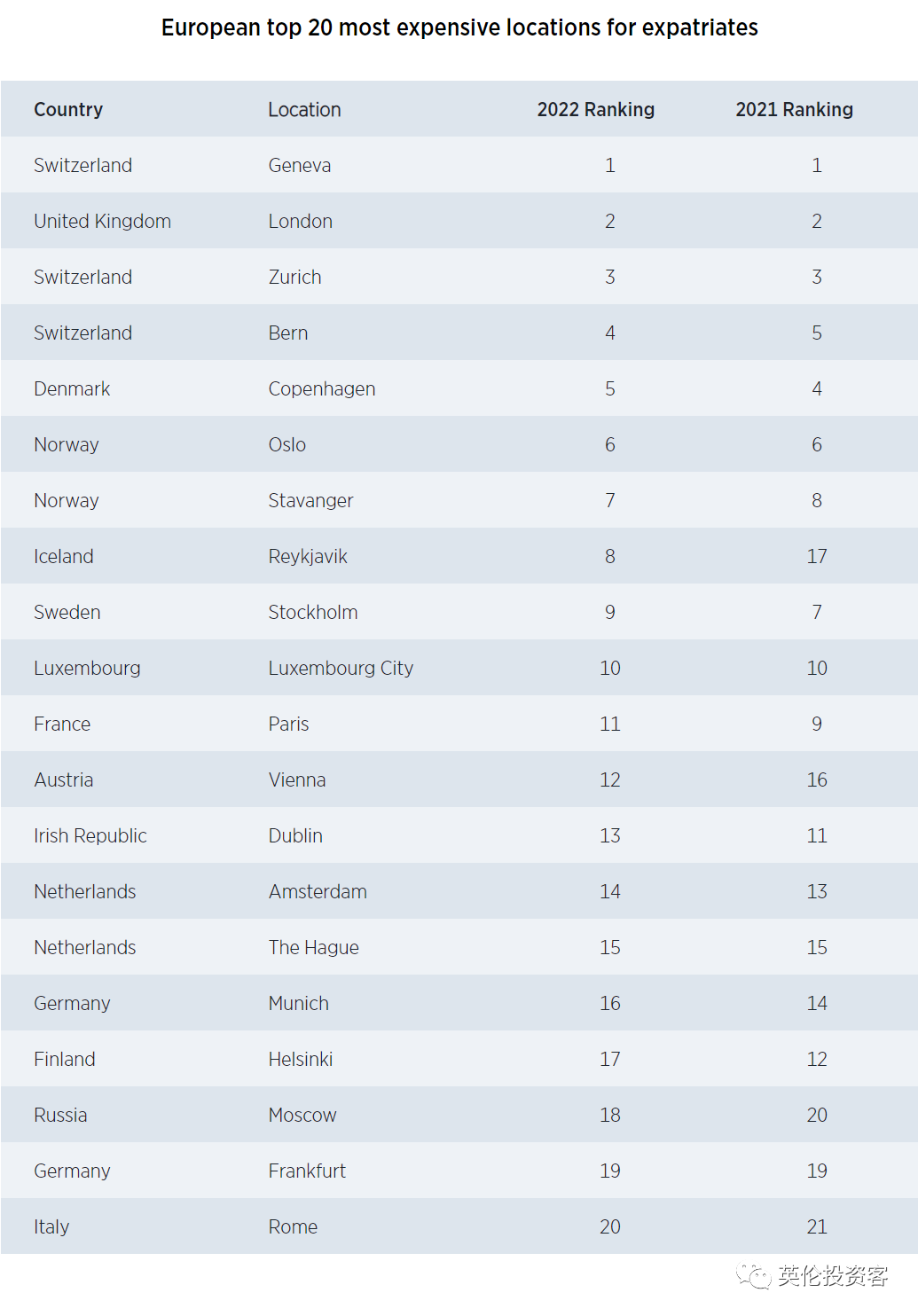Click the Chinese watermark text
The height and width of the screenshot is (1316, 918).
tap(833, 1277)
